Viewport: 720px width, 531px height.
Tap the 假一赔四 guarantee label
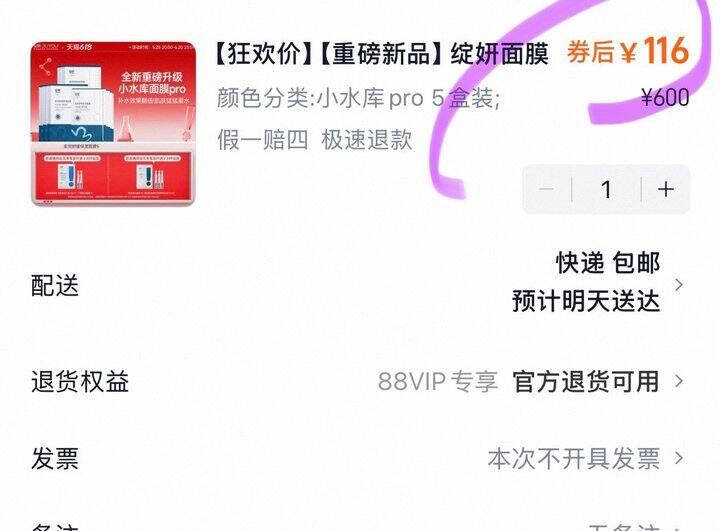click(263, 139)
